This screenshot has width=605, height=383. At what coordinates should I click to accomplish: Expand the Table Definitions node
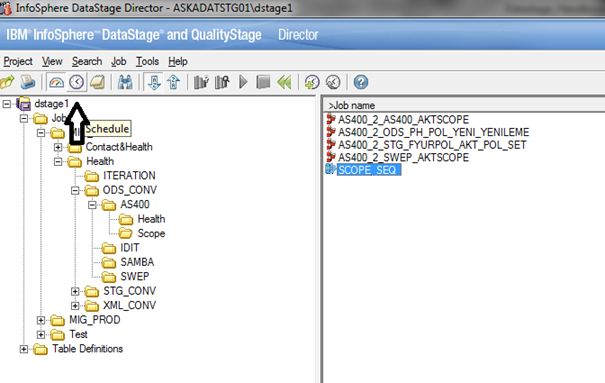[x=24, y=349]
